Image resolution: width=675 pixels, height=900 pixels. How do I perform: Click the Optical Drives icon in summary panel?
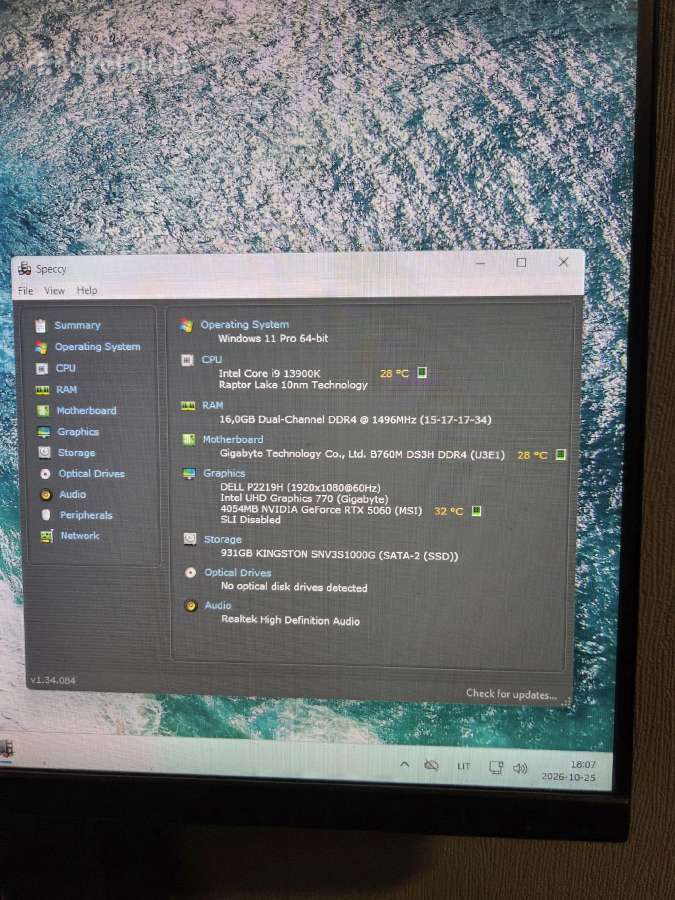click(191, 573)
